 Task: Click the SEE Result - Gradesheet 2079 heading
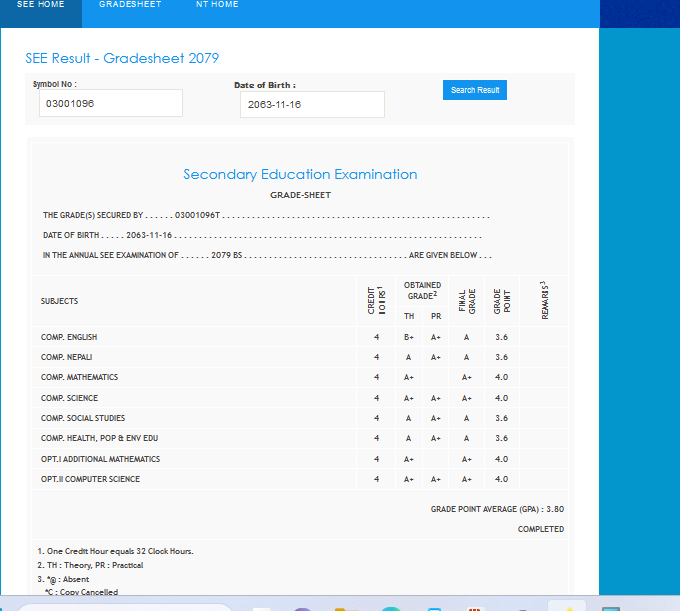(122, 58)
